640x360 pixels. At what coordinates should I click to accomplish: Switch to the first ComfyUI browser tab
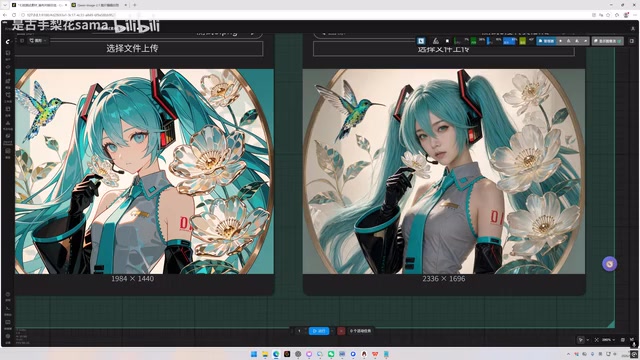[x=39, y=5]
